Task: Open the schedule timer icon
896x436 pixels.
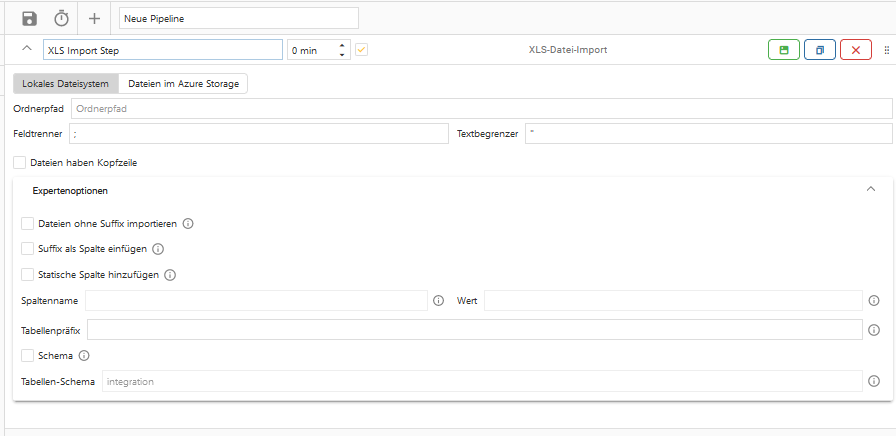Action: pyautogui.click(x=61, y=18)
